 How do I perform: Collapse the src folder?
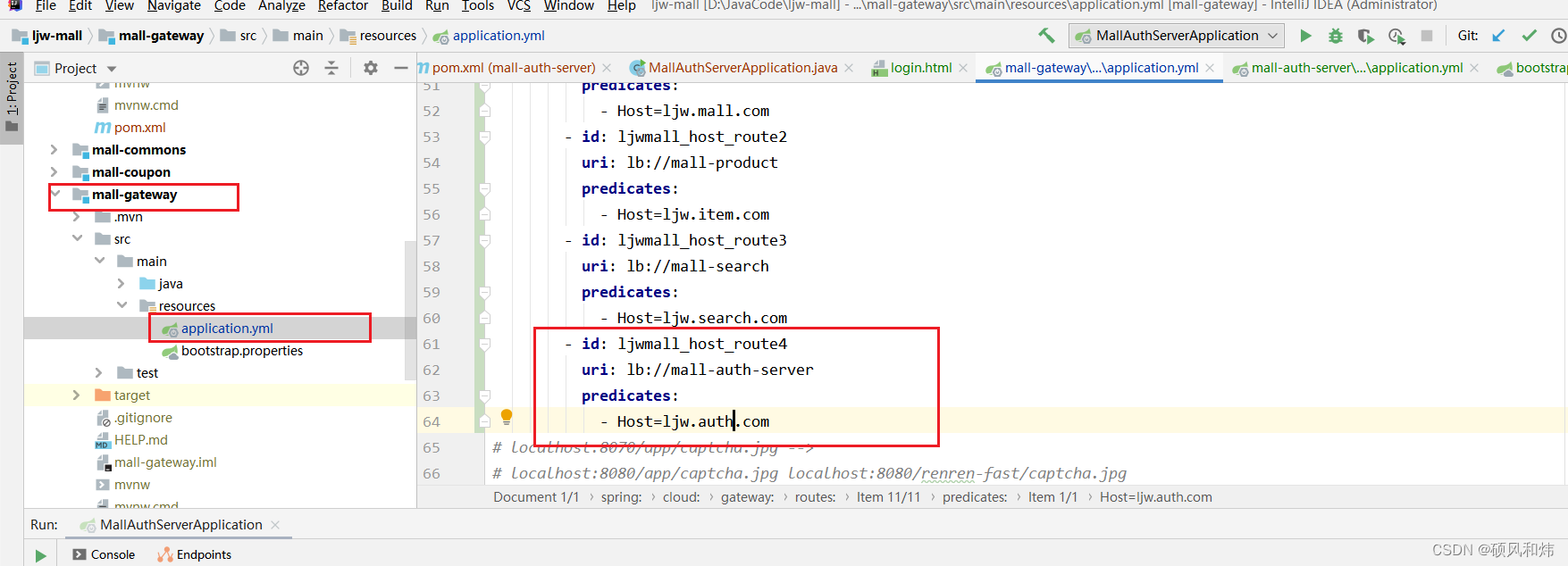77,238
